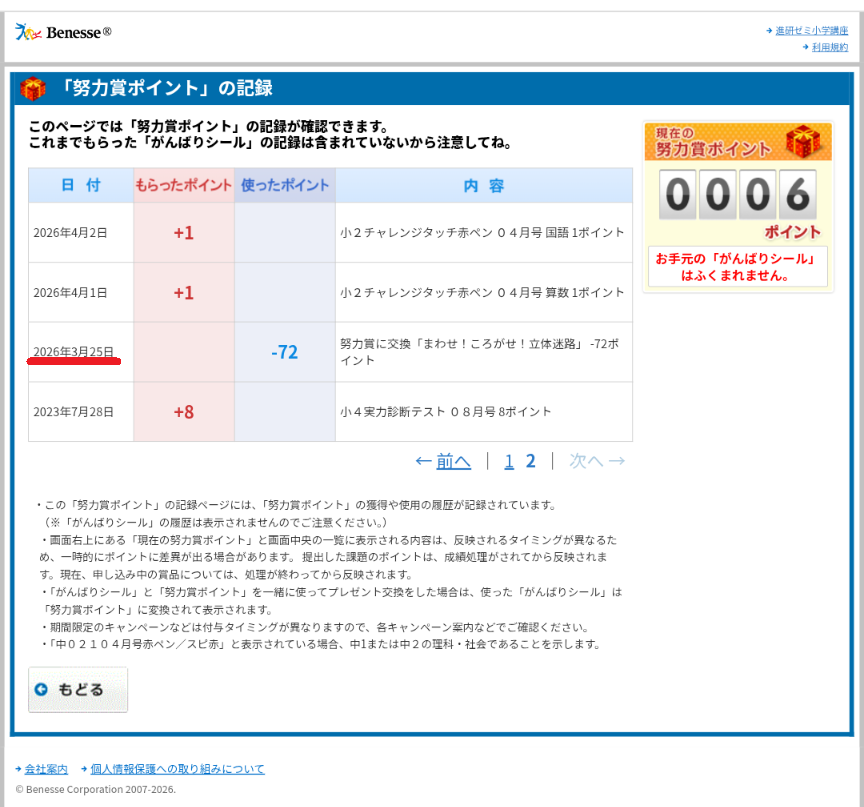
Task: Click the Benesse Corporation copyright text
Action: [x=95, y=789]
